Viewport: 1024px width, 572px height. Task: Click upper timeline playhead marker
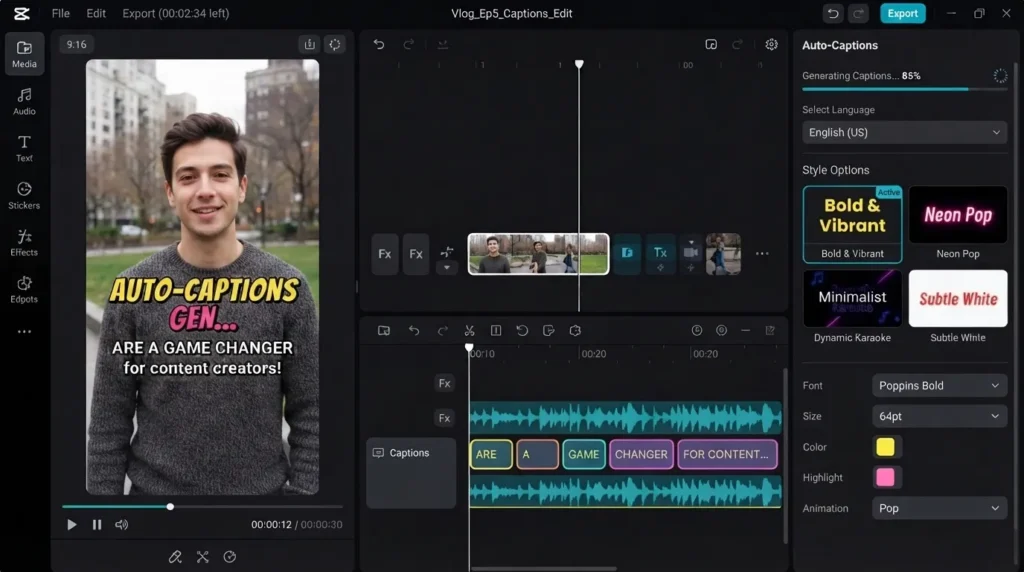point(579,64)
